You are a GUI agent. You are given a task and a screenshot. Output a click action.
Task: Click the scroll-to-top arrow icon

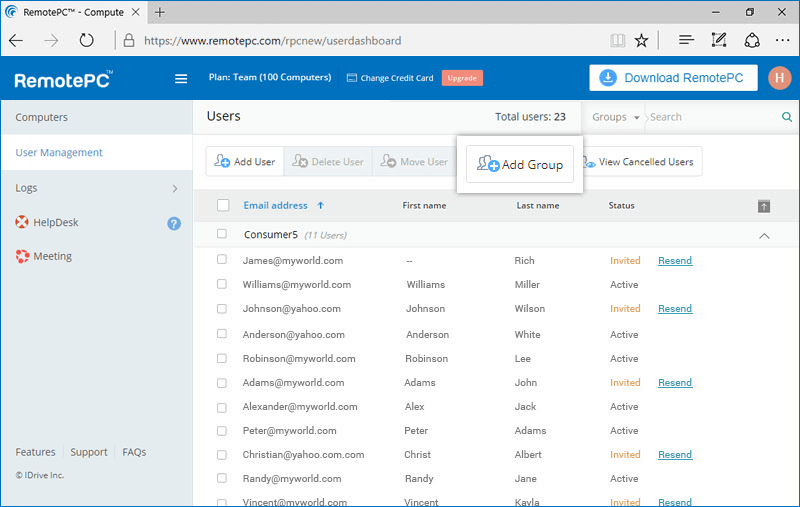click(764, 207)
